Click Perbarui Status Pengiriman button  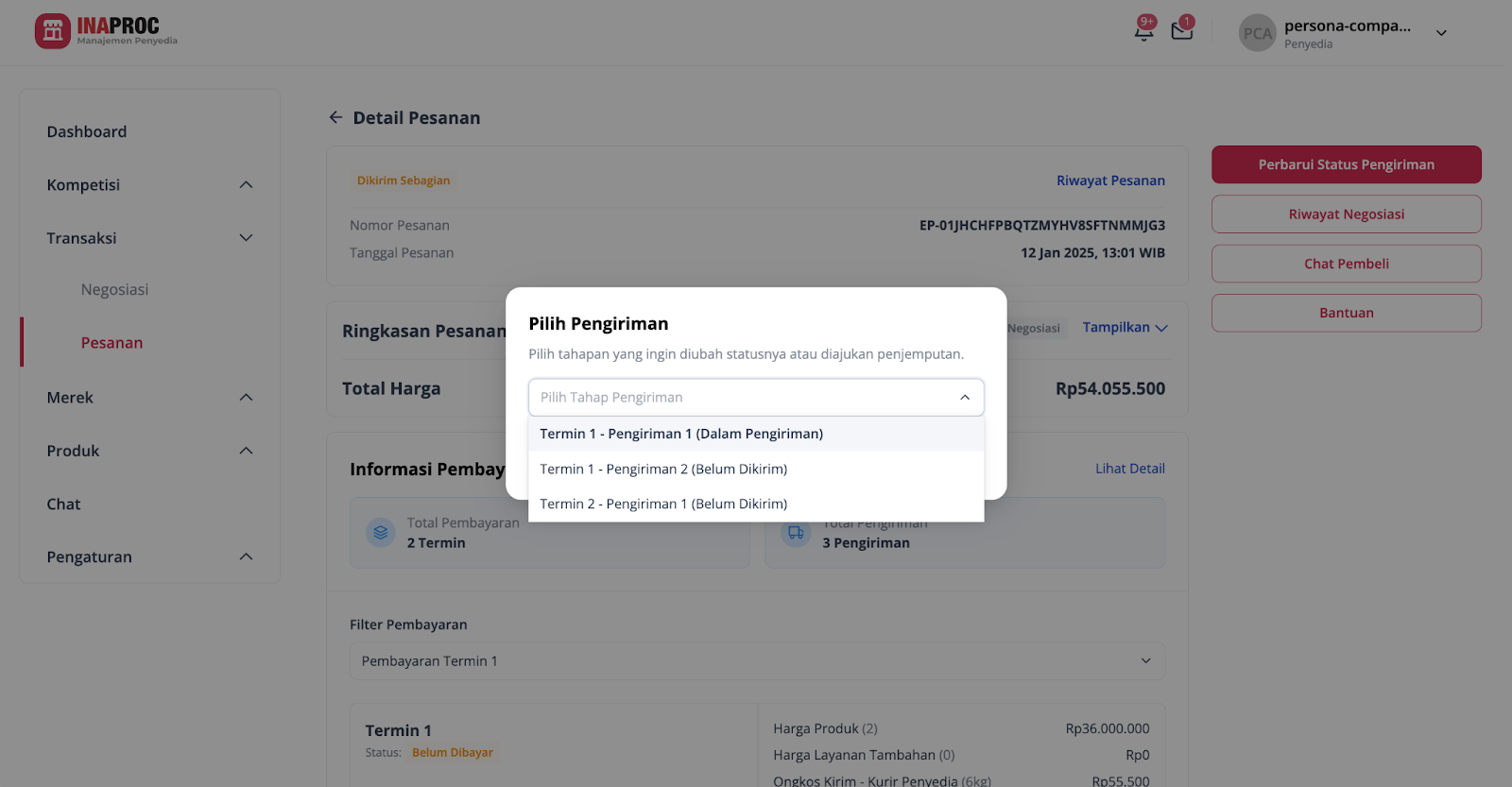click(1346, 164)
